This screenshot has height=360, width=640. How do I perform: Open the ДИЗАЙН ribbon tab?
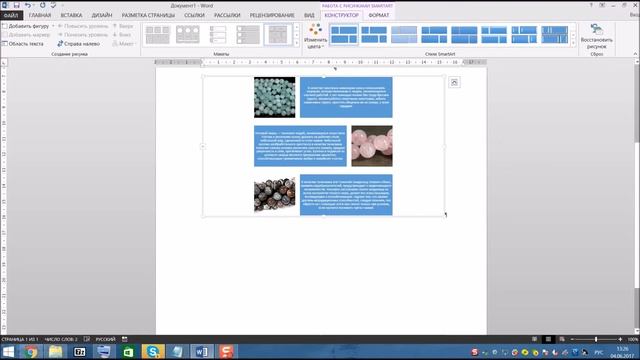102,16
